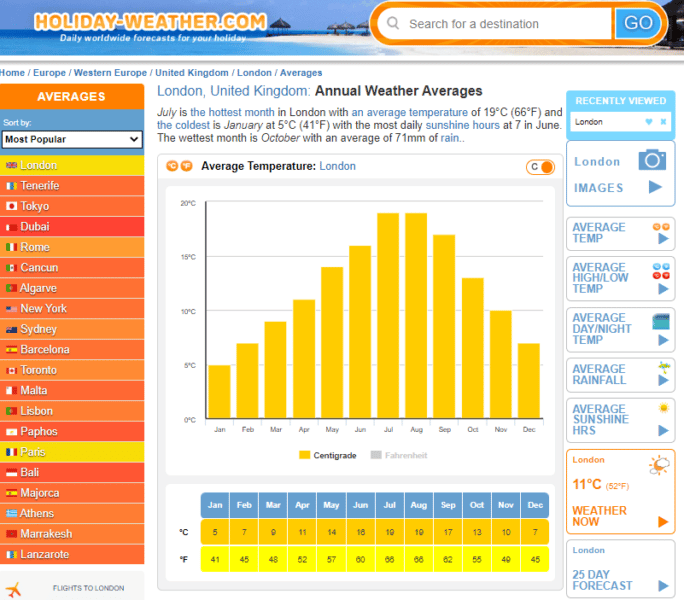This screenshot has width=684, height=600.
Task: Click the Average Sunshine Hrs sun icon
Action: point(664,408)
